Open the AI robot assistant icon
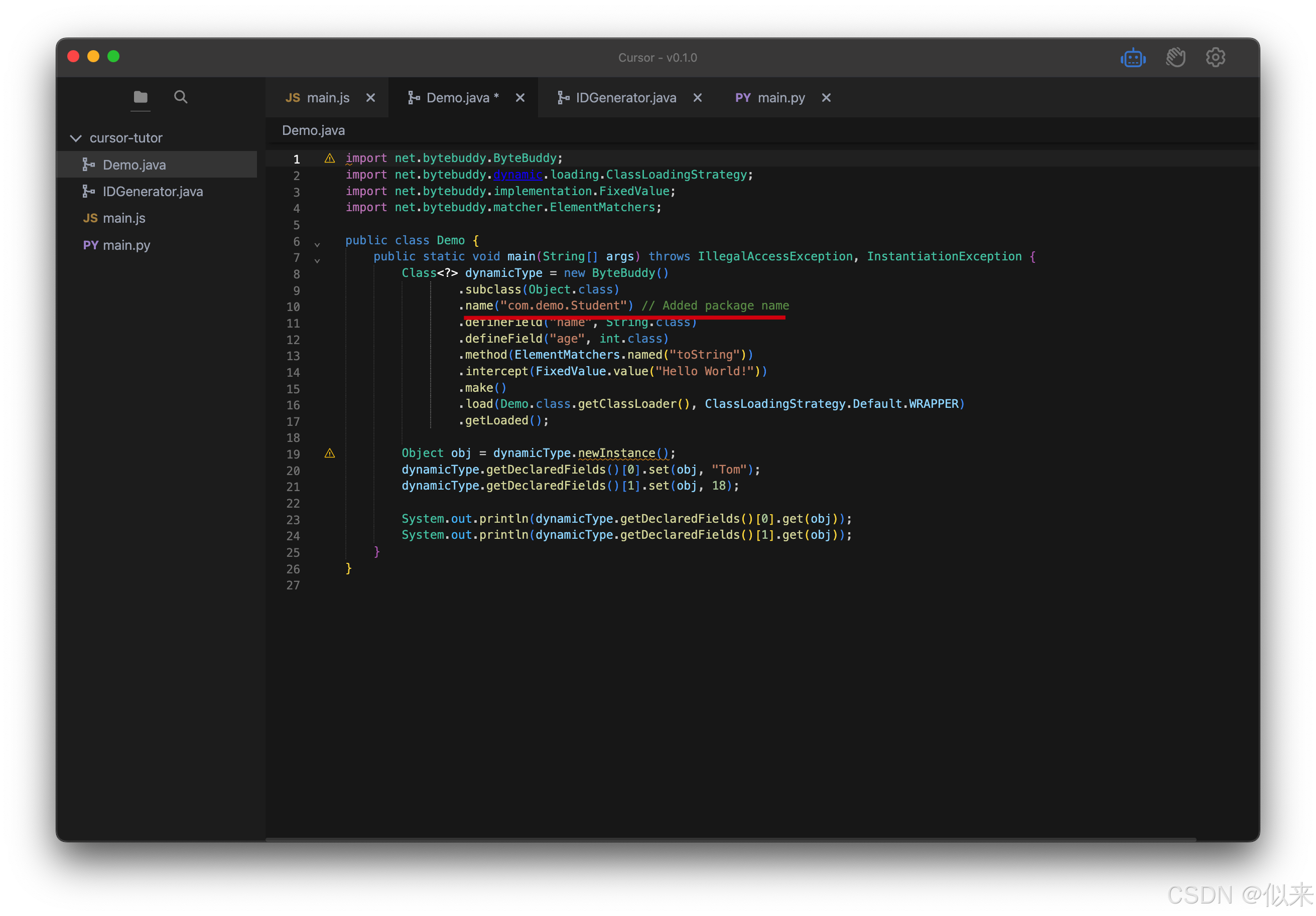 pyautogui.click(x=1133, y=58)
